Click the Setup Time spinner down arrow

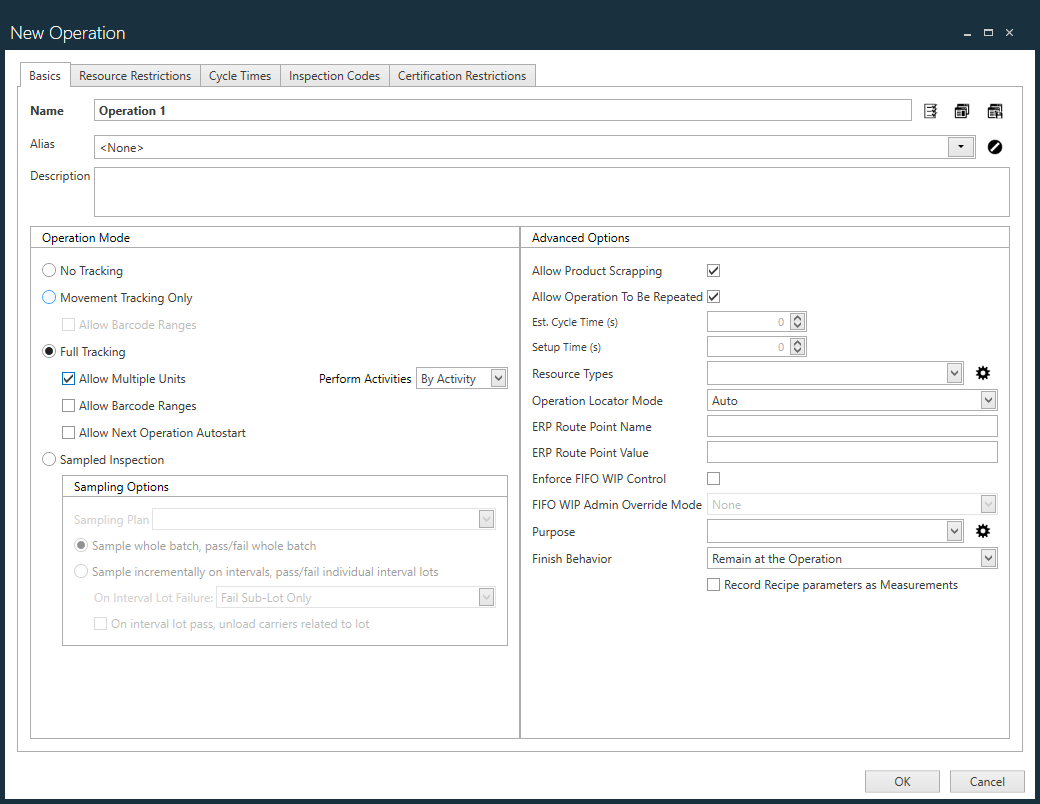click(797, 350)
